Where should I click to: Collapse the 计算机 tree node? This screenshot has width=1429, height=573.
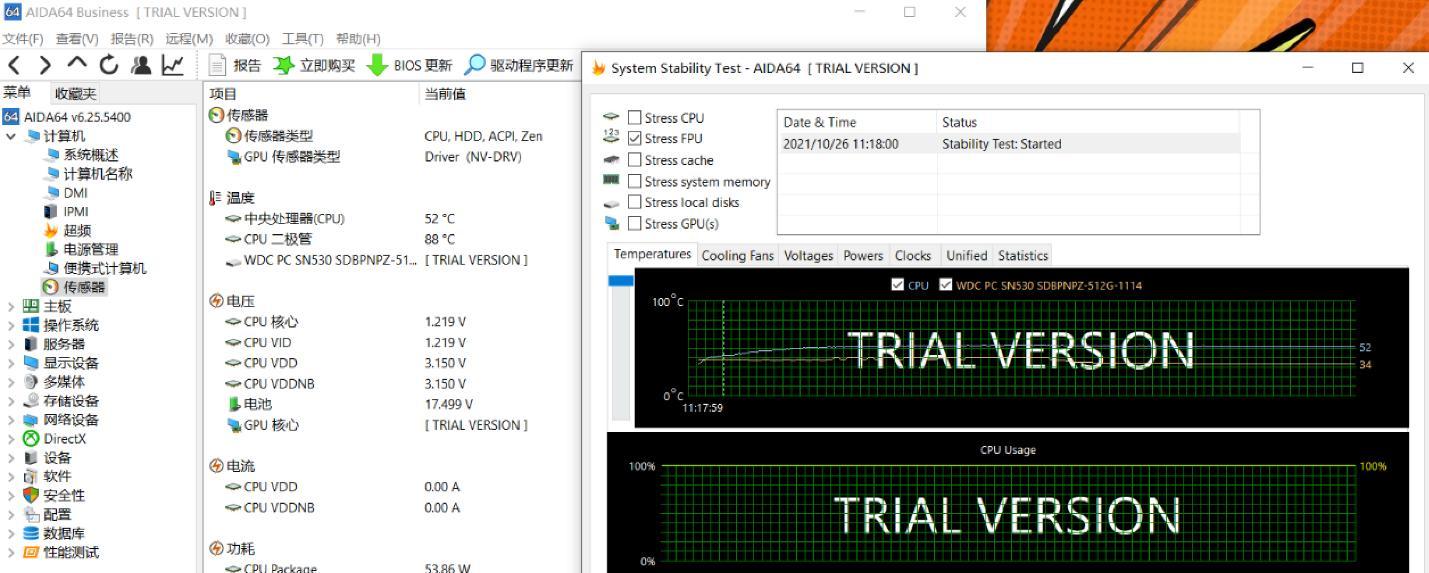tap(11, 136)
